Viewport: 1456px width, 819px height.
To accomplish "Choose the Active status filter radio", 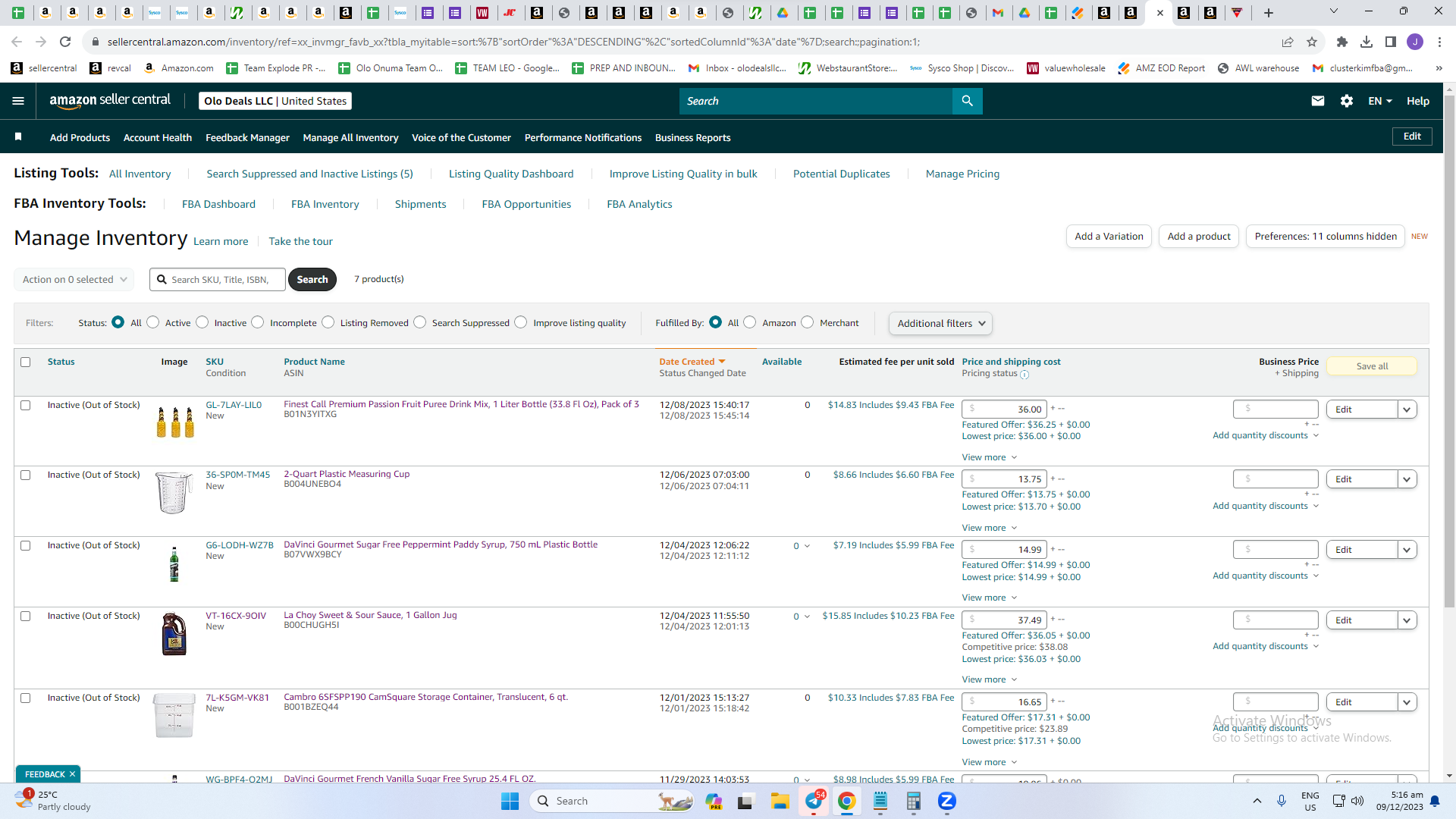I will coord(153,322).
